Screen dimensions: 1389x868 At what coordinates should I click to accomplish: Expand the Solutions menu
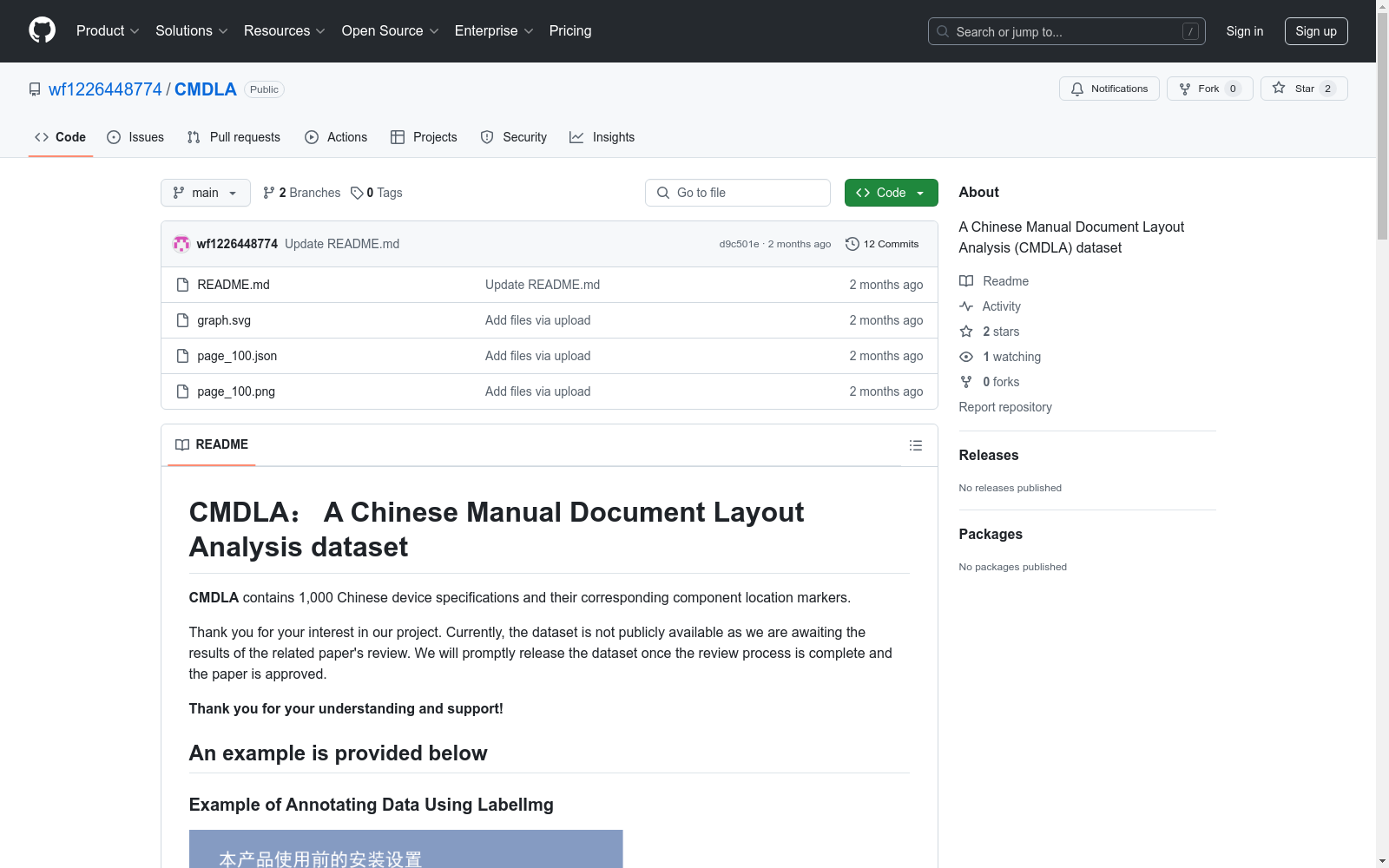pyautogui.click(x=192, y=30)
